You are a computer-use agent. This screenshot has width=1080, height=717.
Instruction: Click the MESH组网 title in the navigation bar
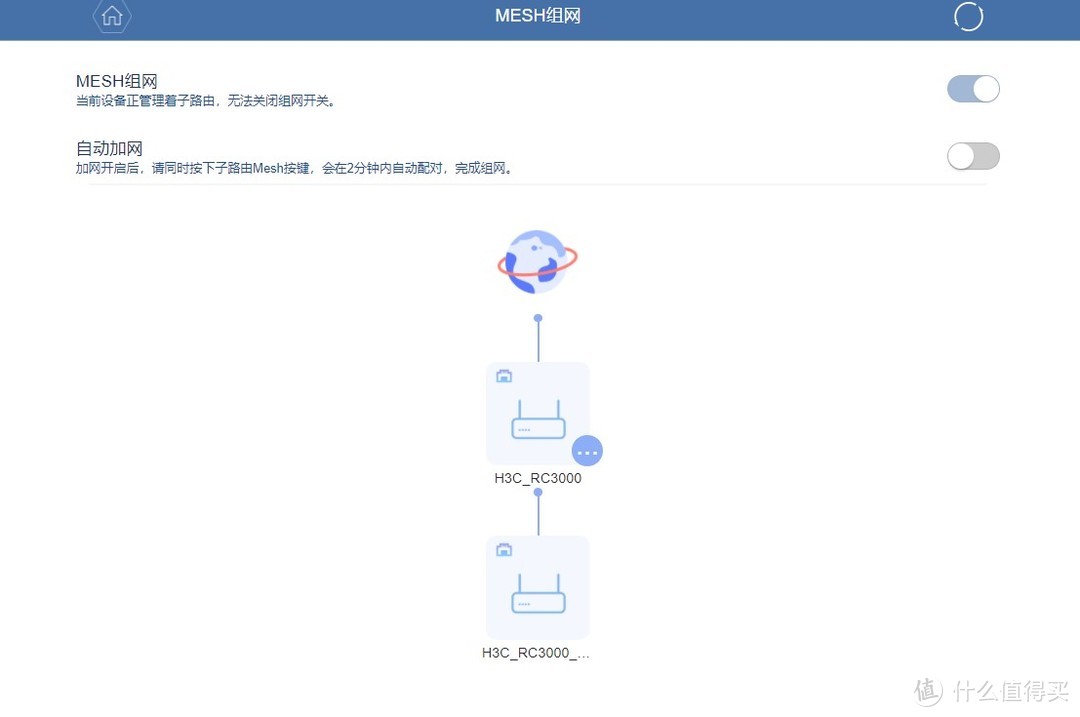tap(537, 15)
